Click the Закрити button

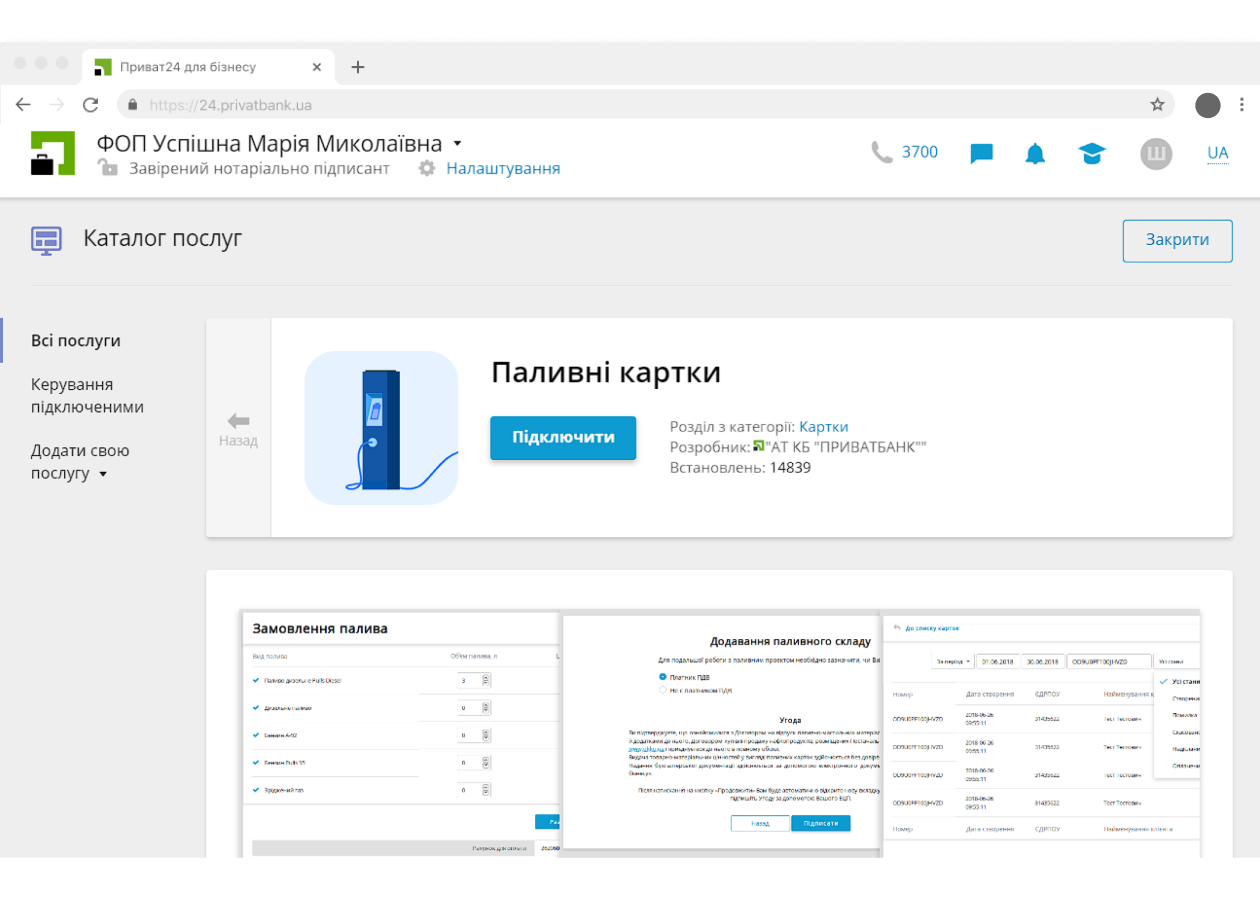(1177, 240)
